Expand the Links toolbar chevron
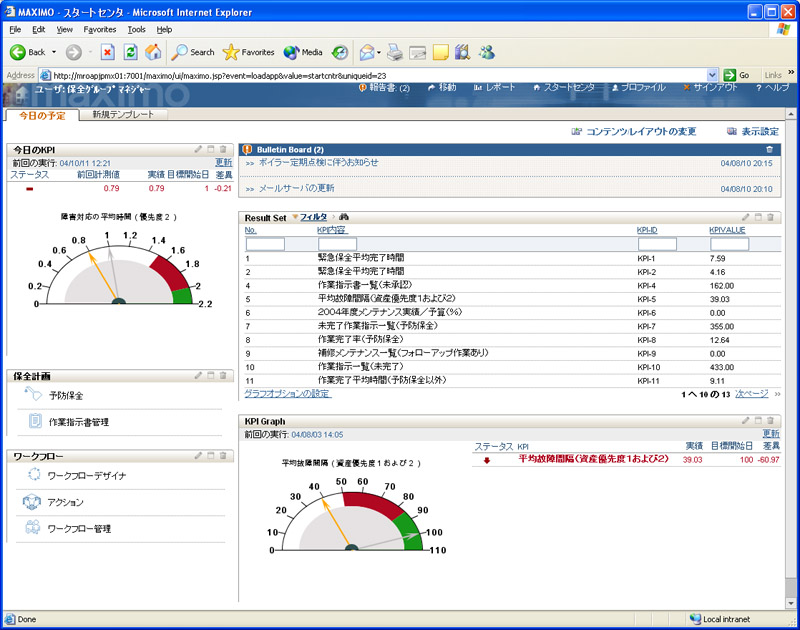 tap(791, 72)
